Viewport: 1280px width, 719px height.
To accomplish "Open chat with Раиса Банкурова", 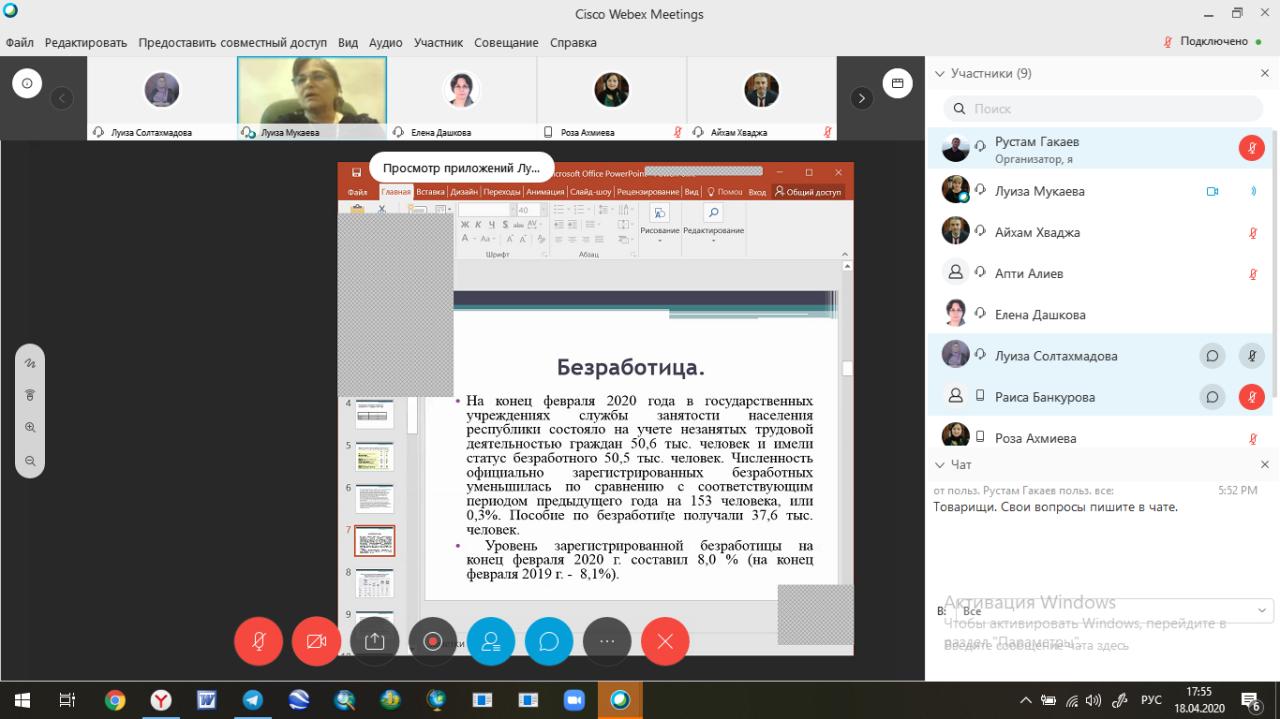I will [1212, 397].
